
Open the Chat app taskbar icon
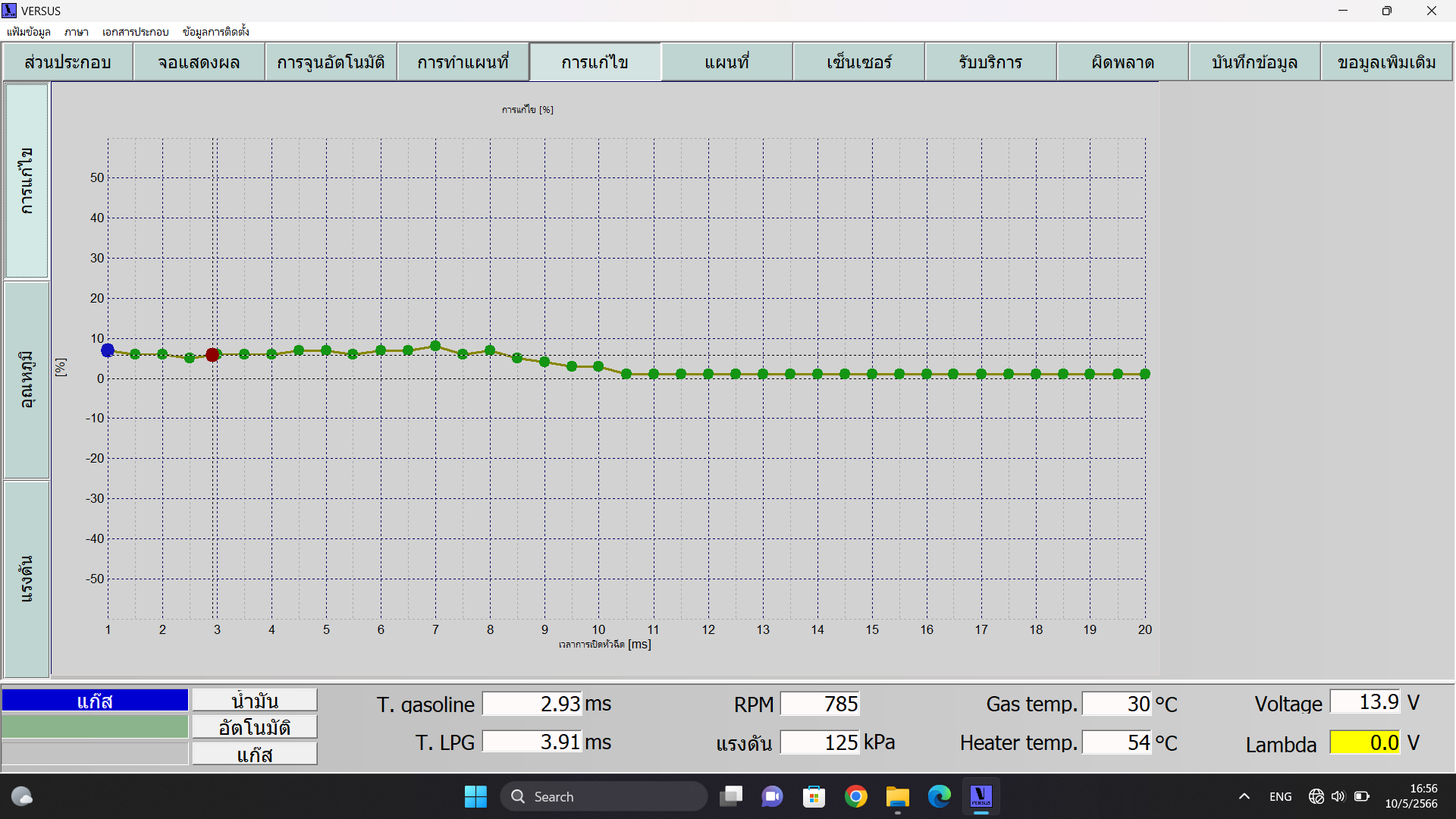pos(773,796)
